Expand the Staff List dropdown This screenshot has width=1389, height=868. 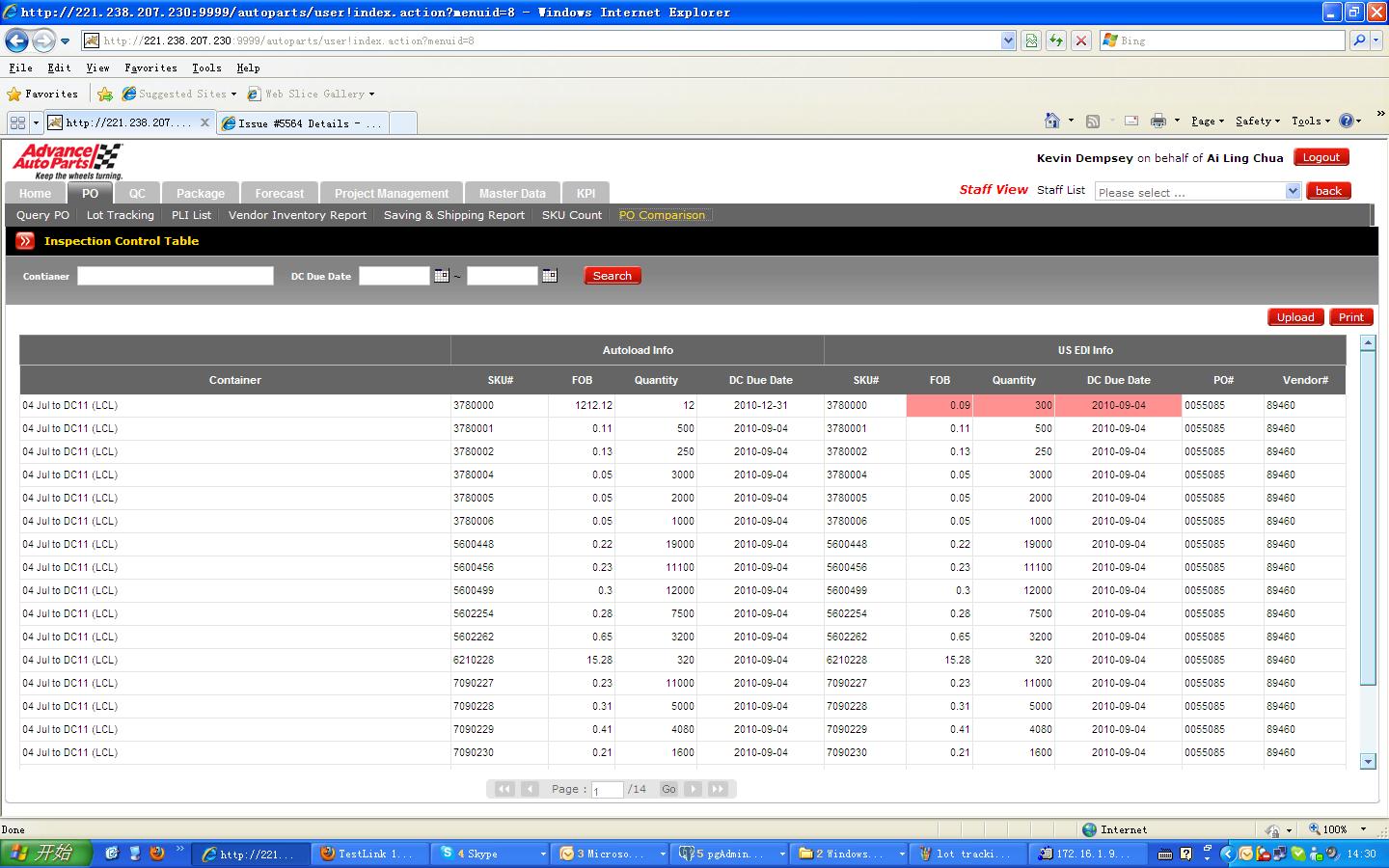tap(1293, 192)
